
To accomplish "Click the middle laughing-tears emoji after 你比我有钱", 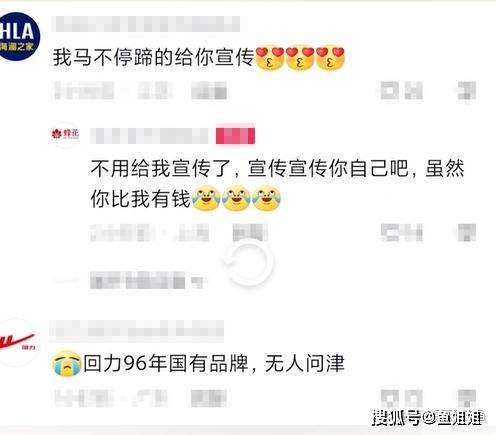I will 236,199.
